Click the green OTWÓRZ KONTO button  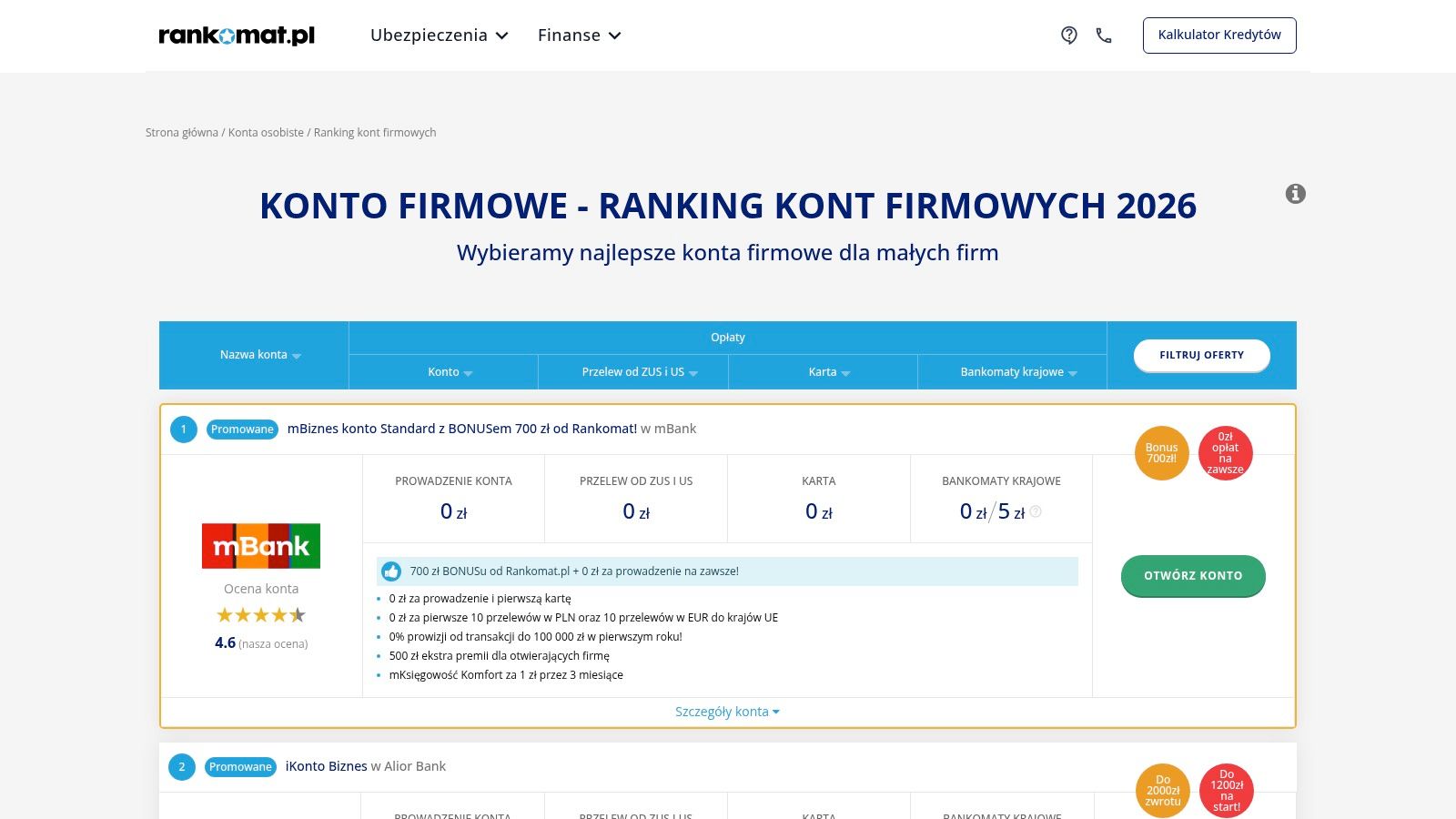pyautogui.click(x=1193, y=576)
